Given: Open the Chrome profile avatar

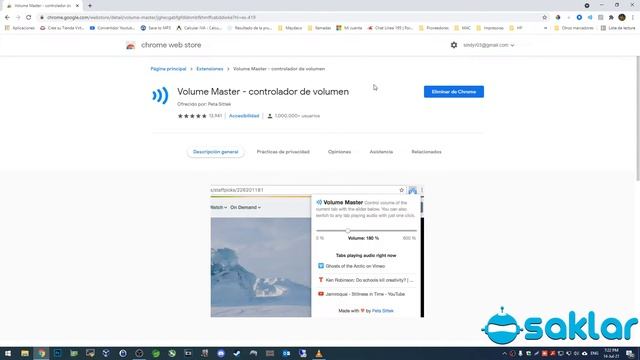Looking at the screenshot, I should (x=622, y=17).
